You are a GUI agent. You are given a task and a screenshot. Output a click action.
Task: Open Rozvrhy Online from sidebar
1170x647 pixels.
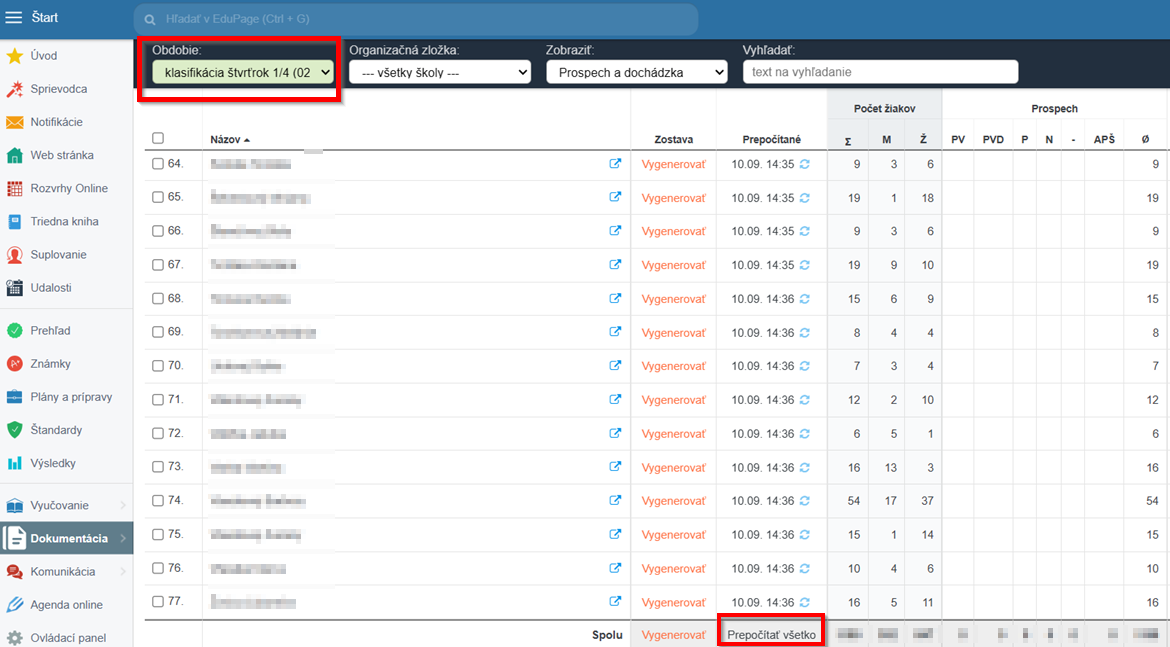tap(68, 188)
